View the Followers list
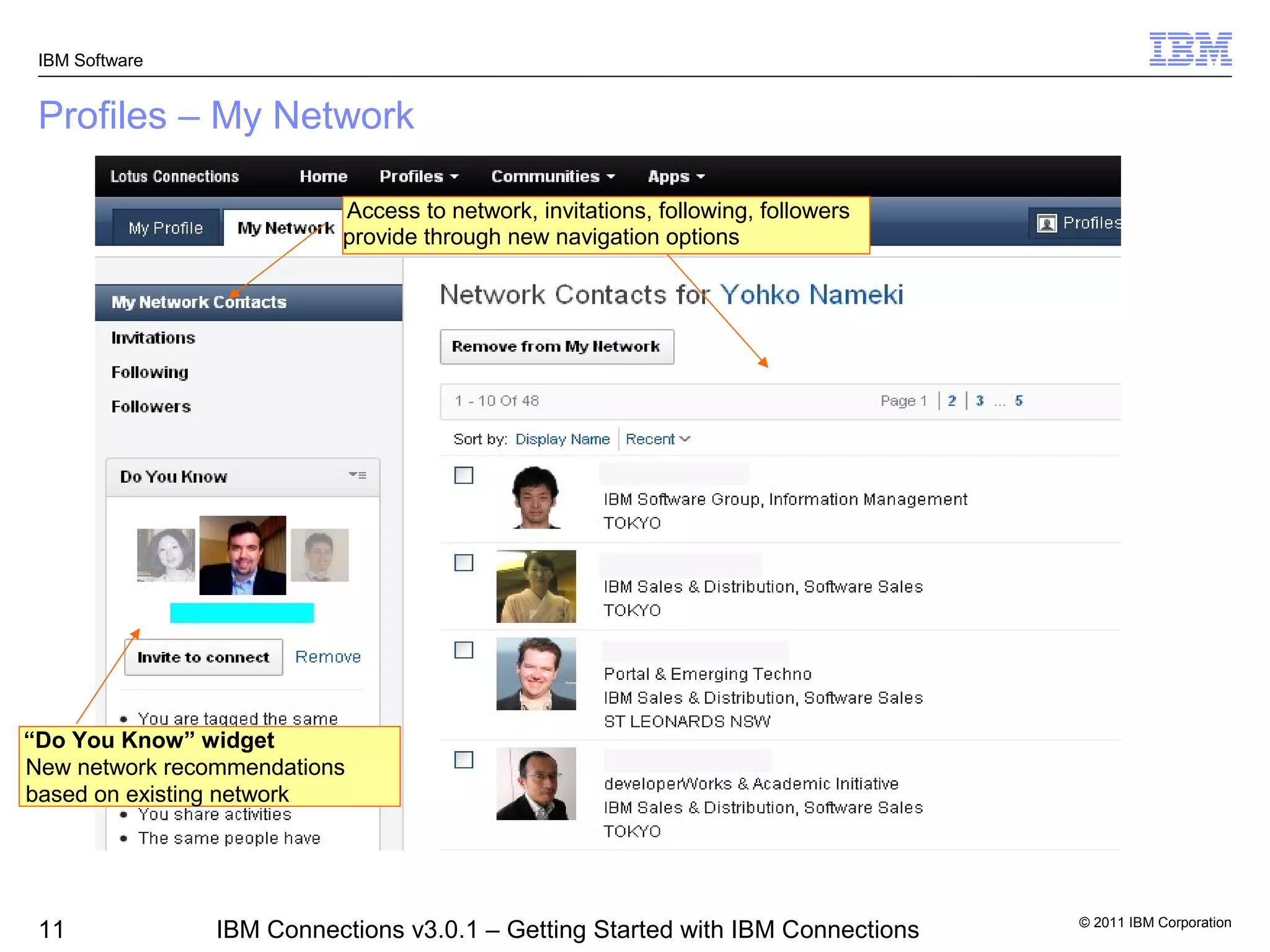 tap(151, 407)
